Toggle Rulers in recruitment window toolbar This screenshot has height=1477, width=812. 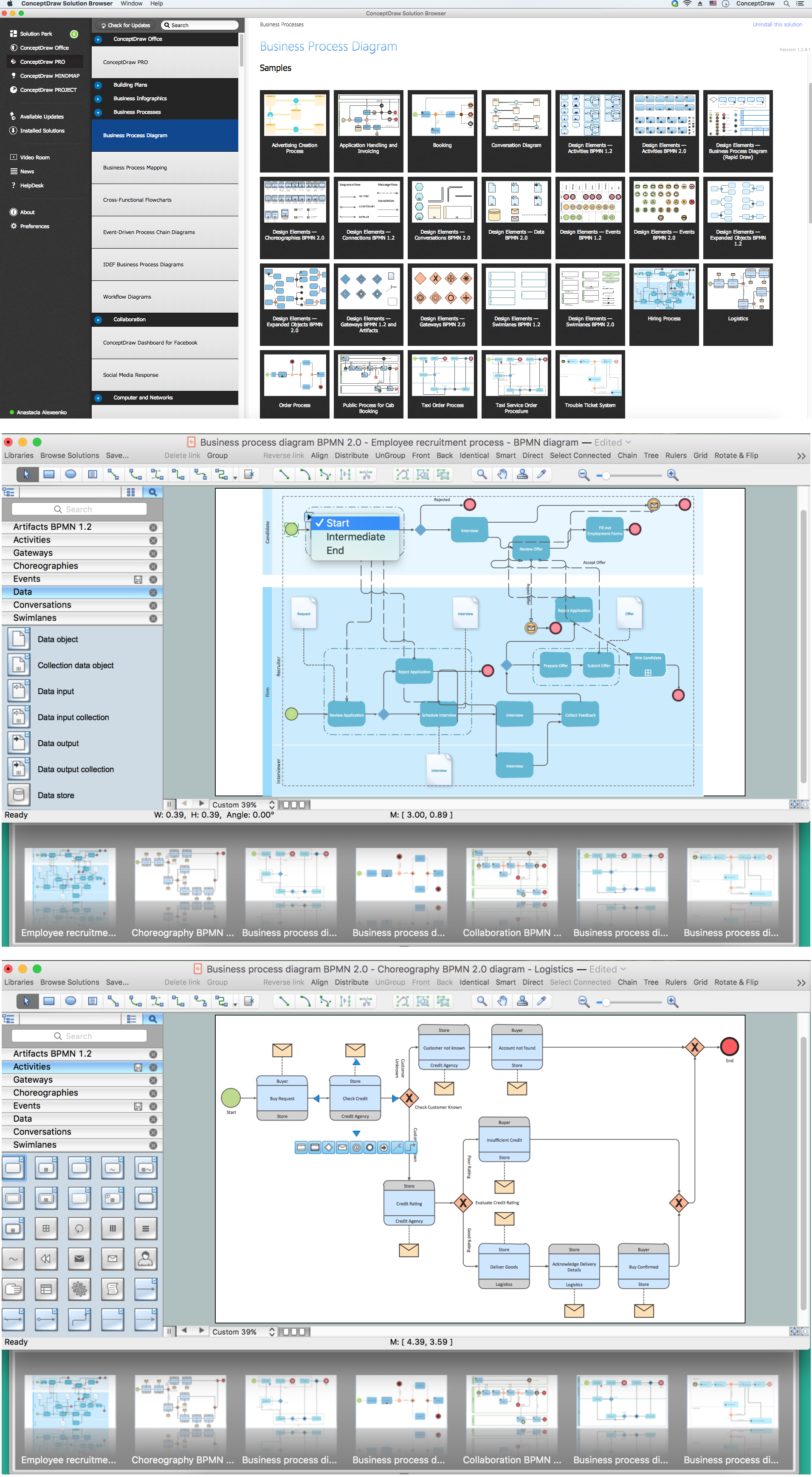click(676, 455)
